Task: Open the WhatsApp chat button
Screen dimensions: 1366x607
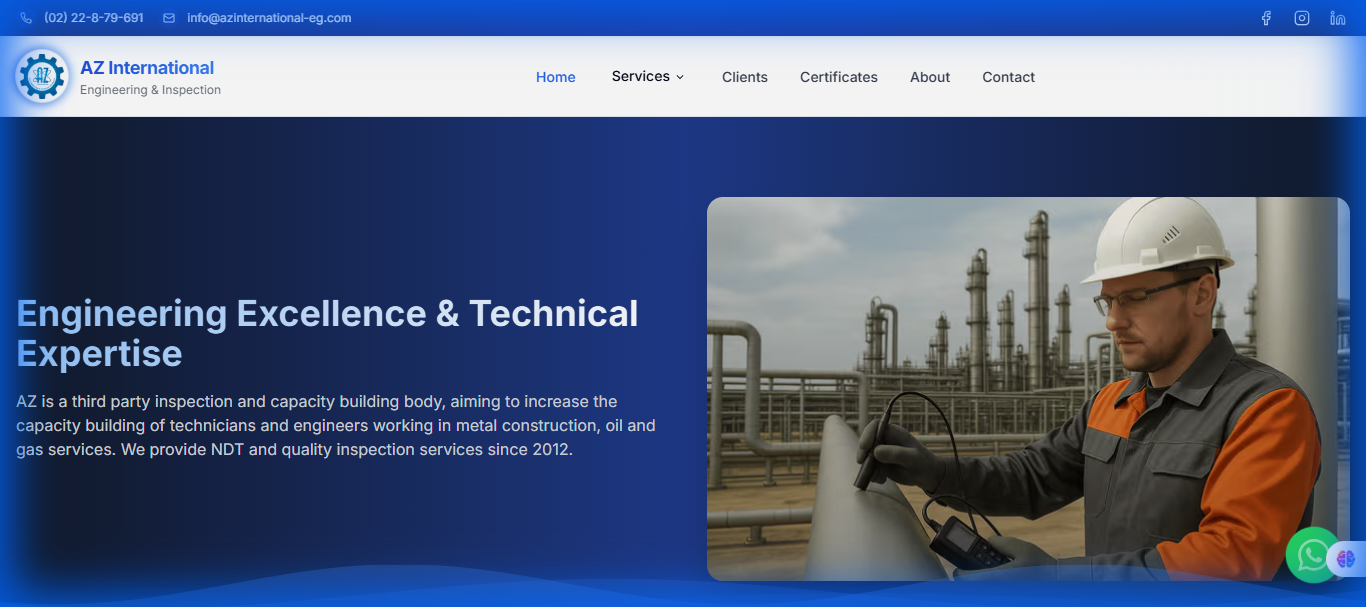Action: (1312, 556)
